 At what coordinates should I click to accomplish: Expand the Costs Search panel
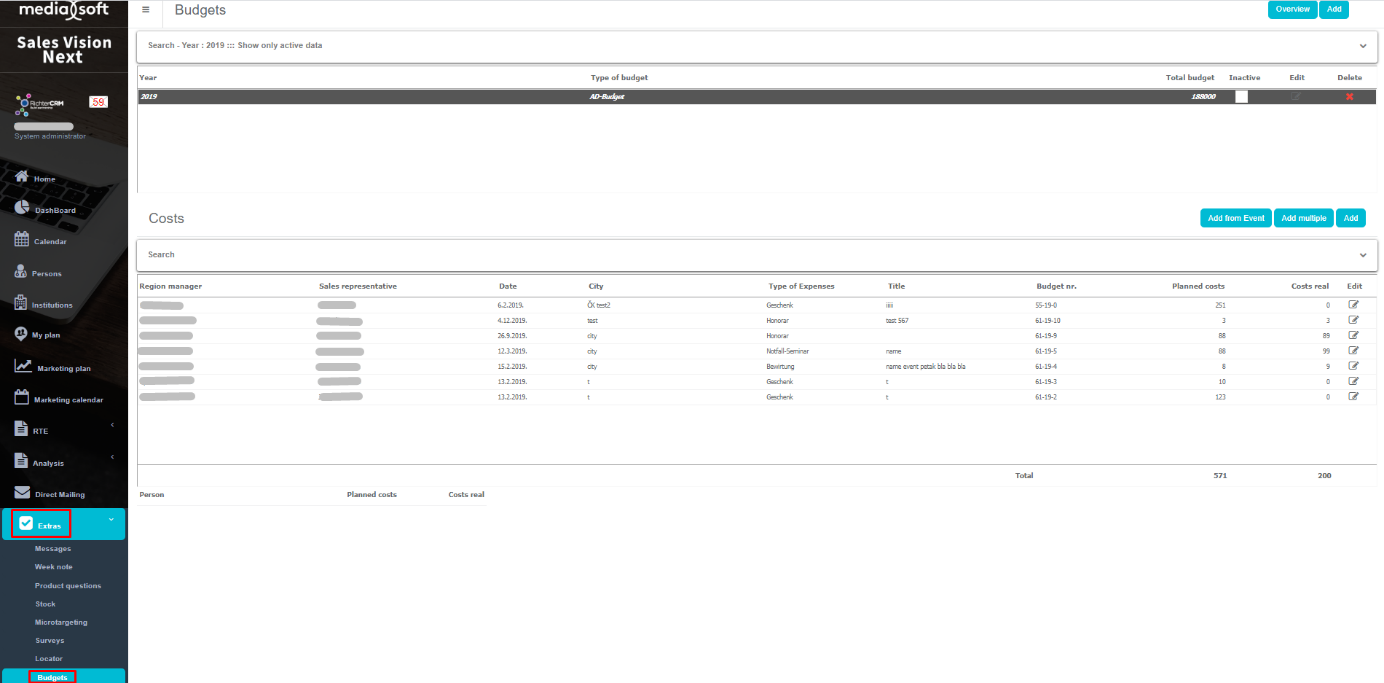(1362, 255)
